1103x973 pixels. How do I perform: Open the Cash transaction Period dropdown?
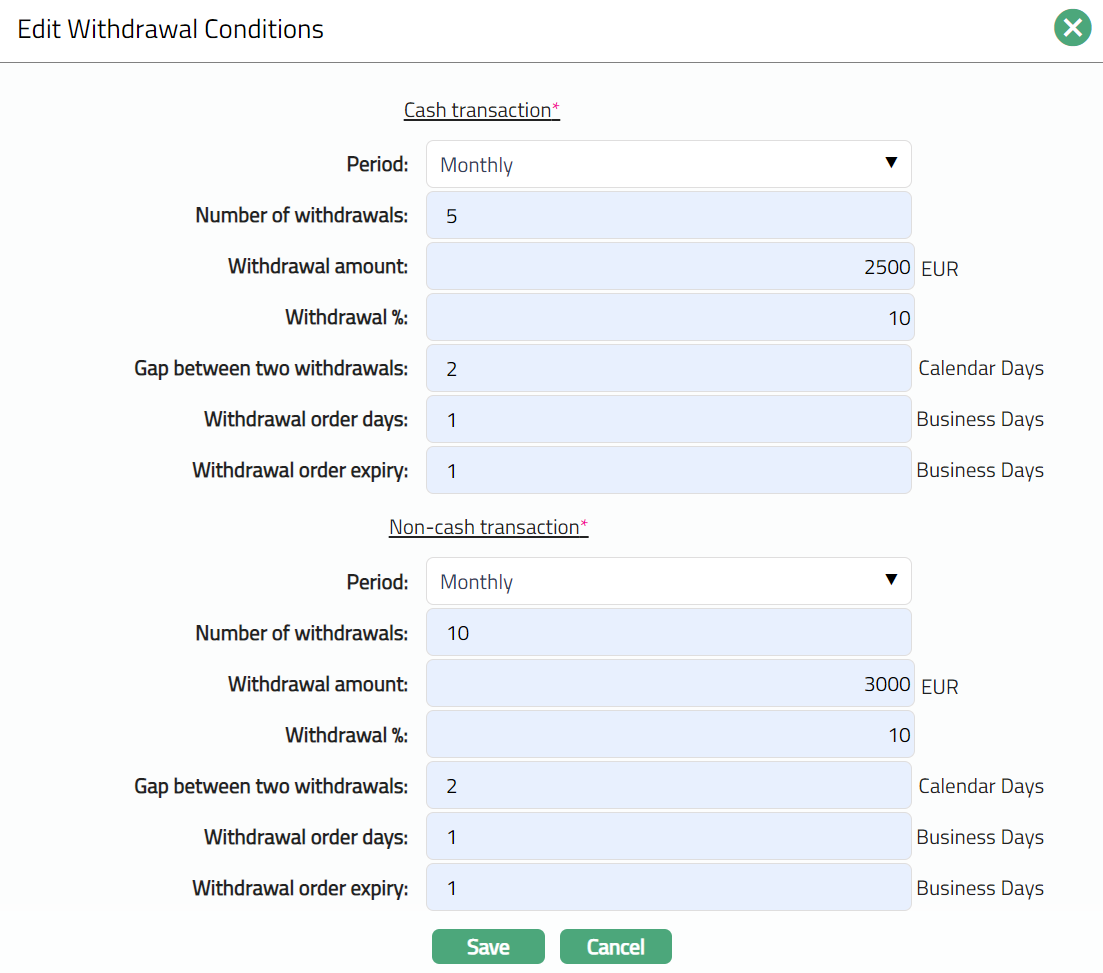(x=668, y=164)
